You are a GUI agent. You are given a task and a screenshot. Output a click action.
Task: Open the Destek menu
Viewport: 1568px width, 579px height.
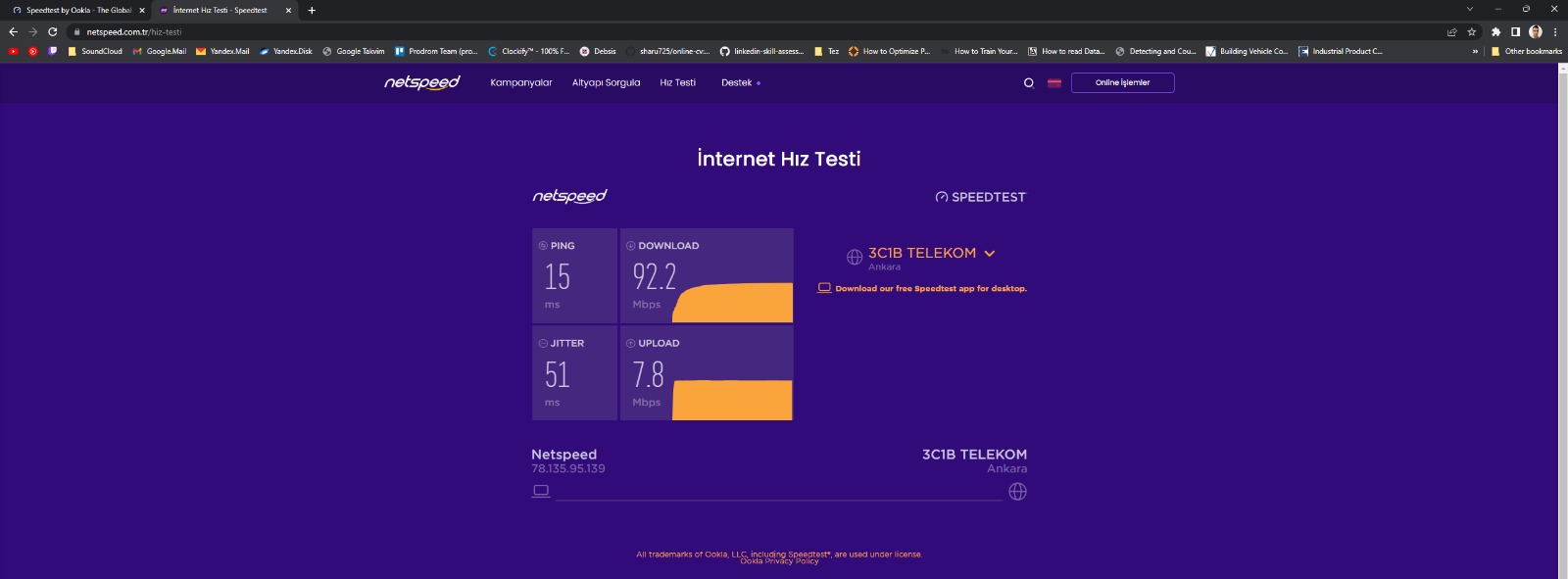(740, 83)
